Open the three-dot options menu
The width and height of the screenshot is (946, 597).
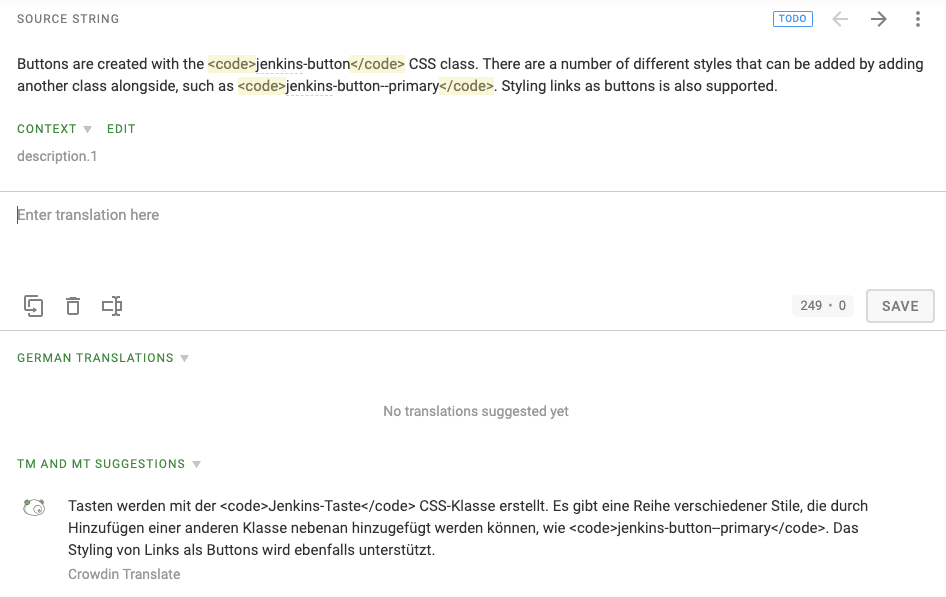[917, 18]
